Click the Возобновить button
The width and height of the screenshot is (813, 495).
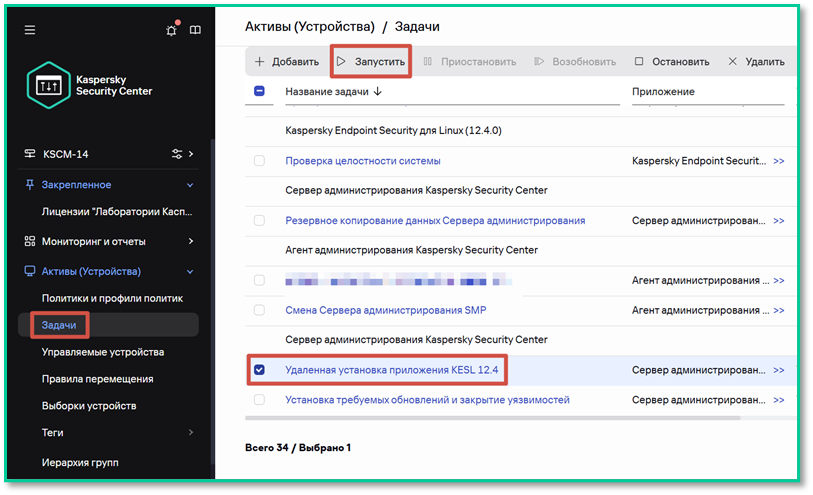575,62
